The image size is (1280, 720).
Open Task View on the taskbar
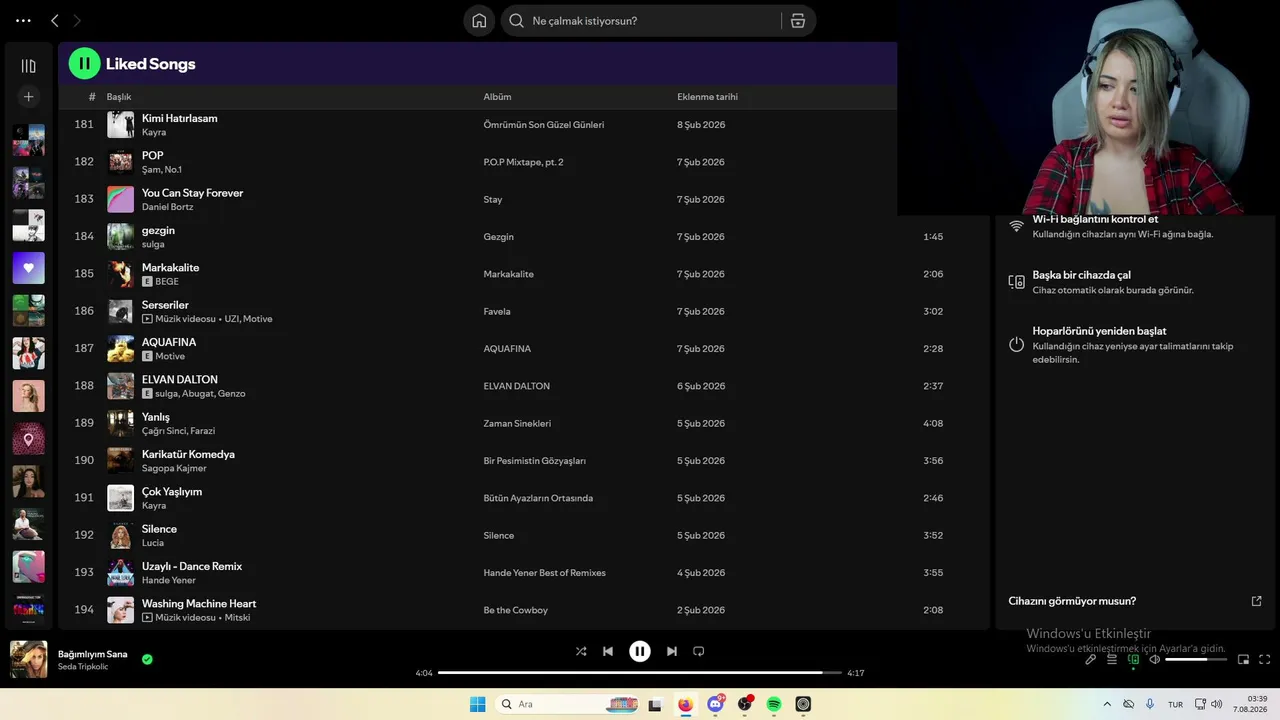pos(655,704)
